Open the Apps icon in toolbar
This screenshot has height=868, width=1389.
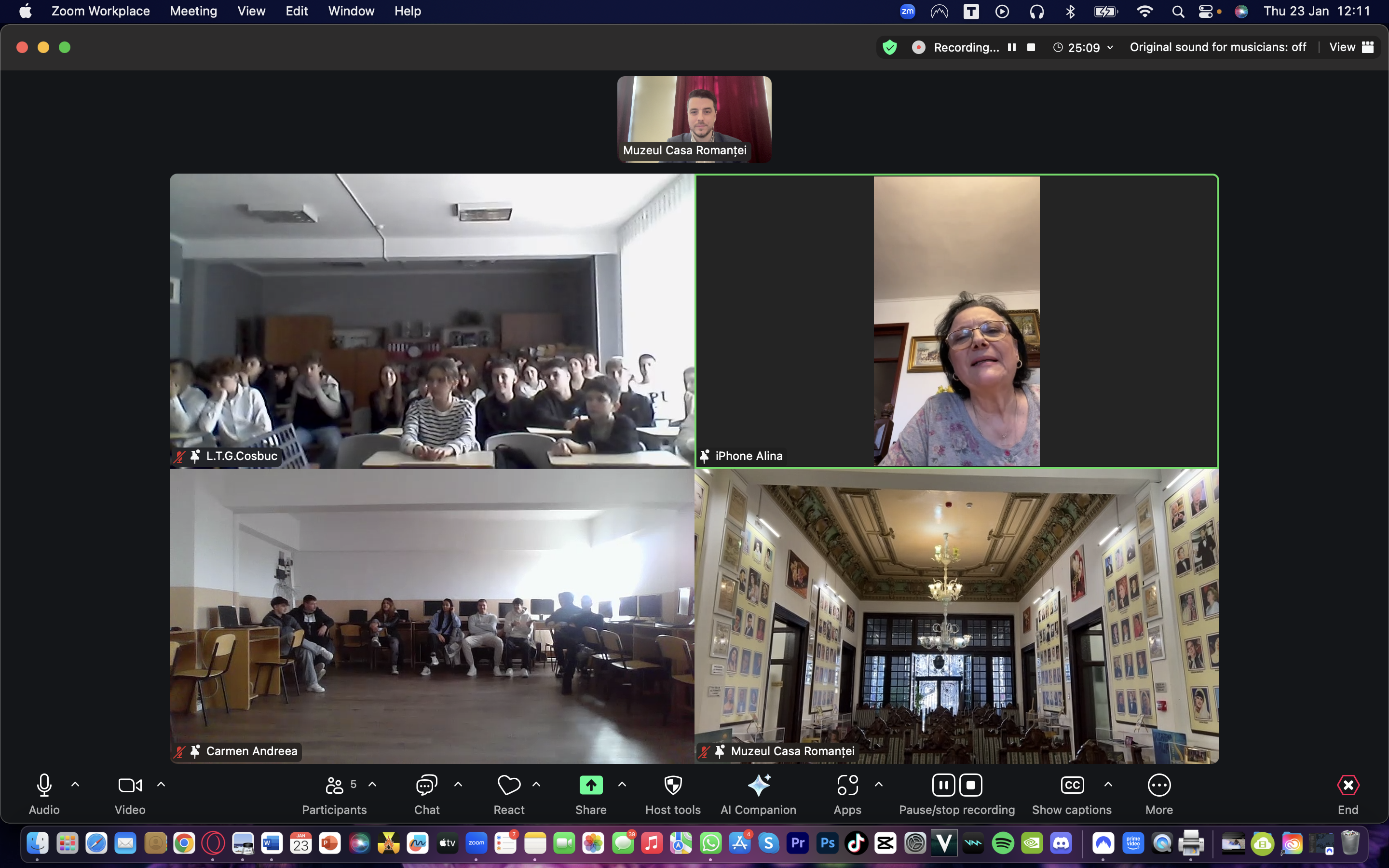pos(847,786)
